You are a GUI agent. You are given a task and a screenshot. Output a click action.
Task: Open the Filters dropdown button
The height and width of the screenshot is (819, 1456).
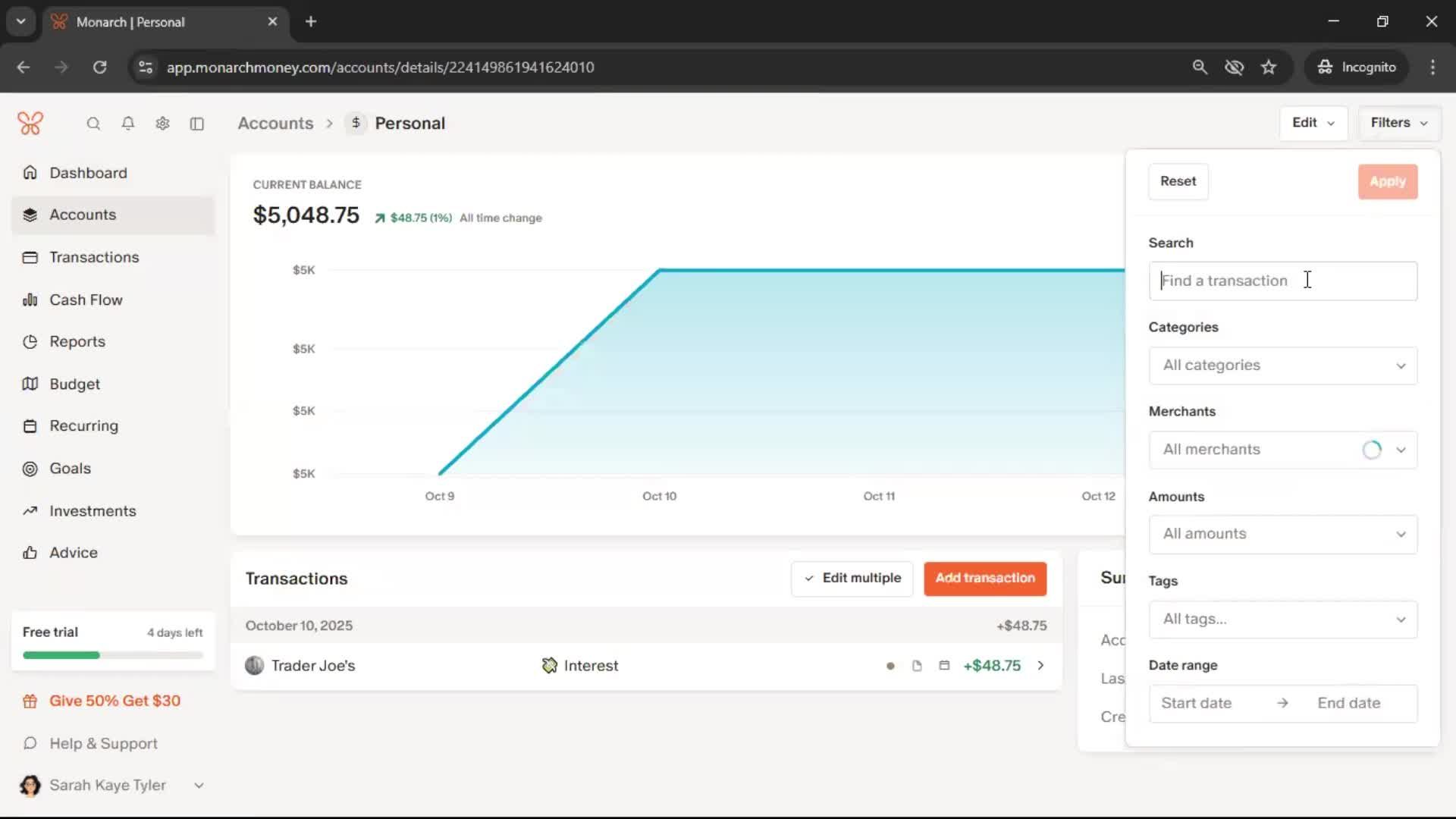(1398, 123)
